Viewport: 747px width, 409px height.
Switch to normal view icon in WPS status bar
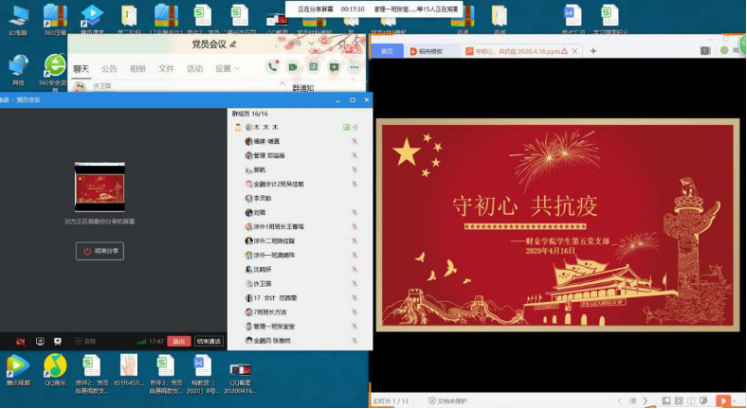[x=666, y=401]
